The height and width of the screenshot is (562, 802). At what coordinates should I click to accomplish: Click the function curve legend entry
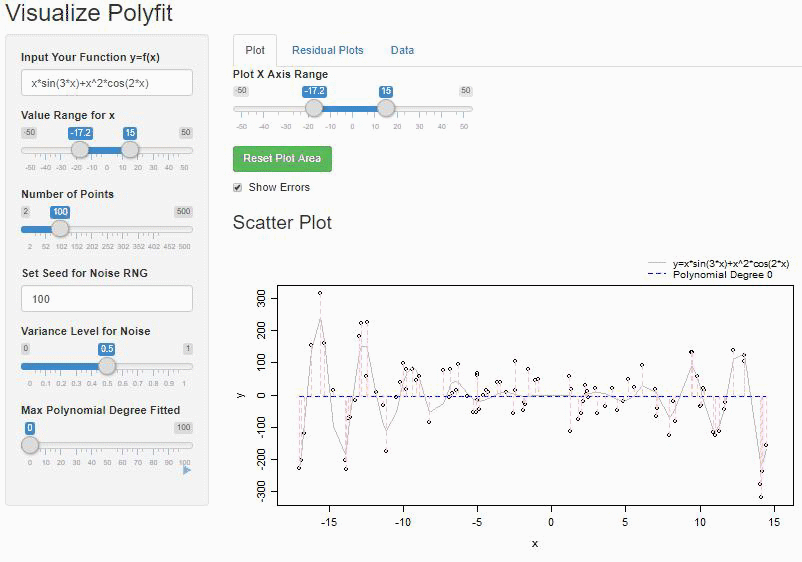point(719,263)
